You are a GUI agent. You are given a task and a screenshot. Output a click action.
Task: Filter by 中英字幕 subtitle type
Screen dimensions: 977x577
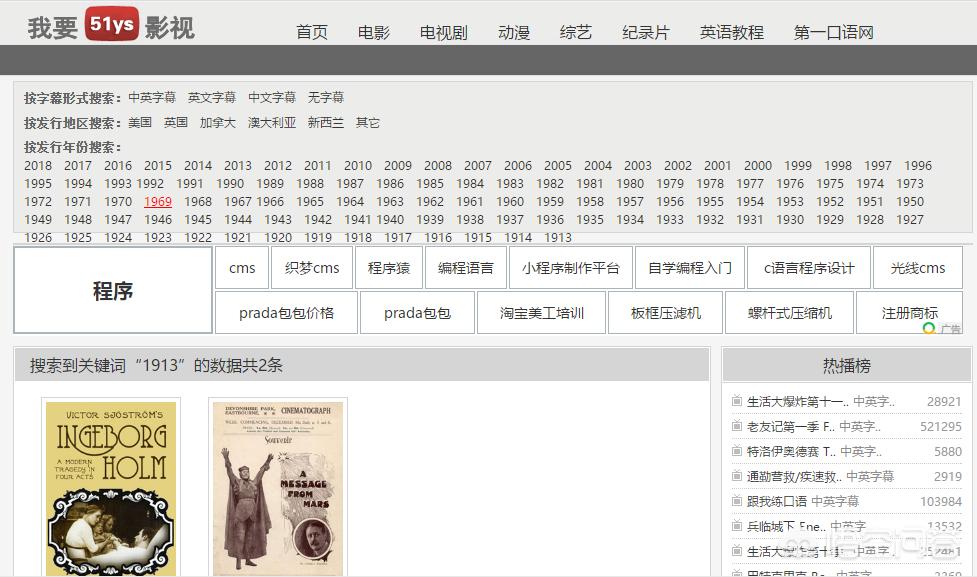[x=152, y=97]
